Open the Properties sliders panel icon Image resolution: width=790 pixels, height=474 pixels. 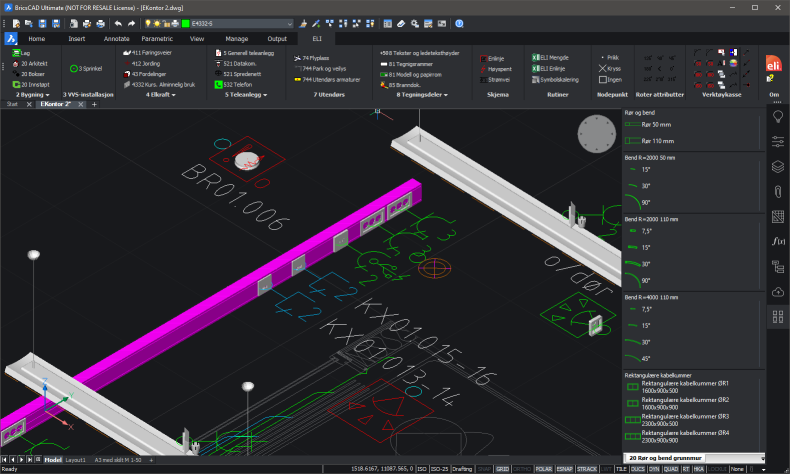tap(777, 141)
